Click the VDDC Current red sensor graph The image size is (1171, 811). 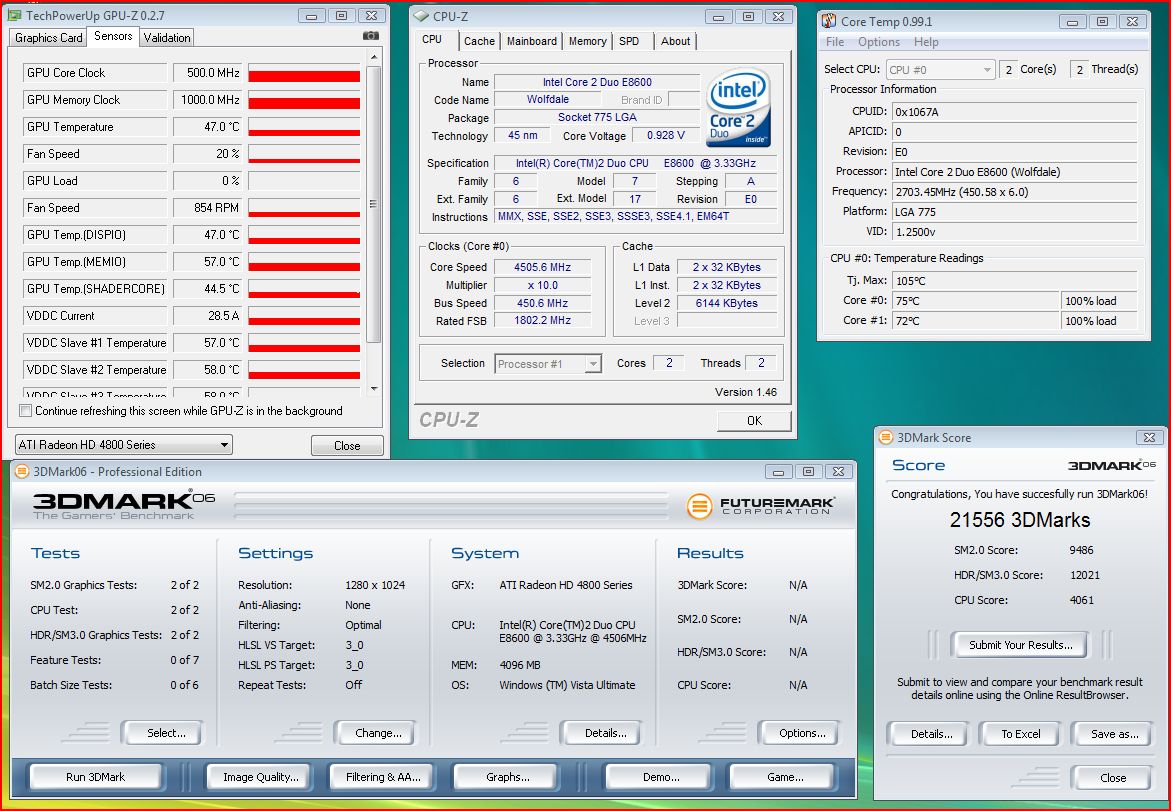point(304,316)
